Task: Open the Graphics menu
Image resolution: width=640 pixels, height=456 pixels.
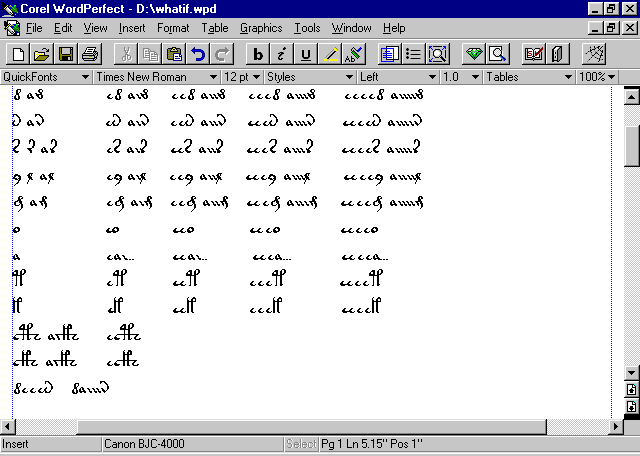Action: point(260,28)
